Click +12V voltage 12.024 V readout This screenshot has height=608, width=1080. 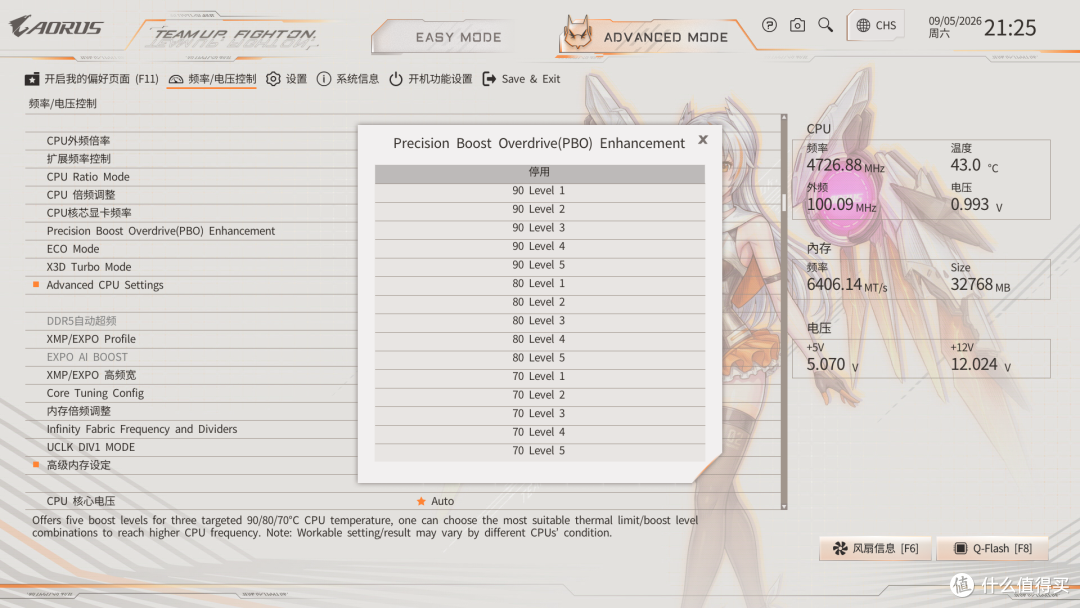(x=981, y=364)
